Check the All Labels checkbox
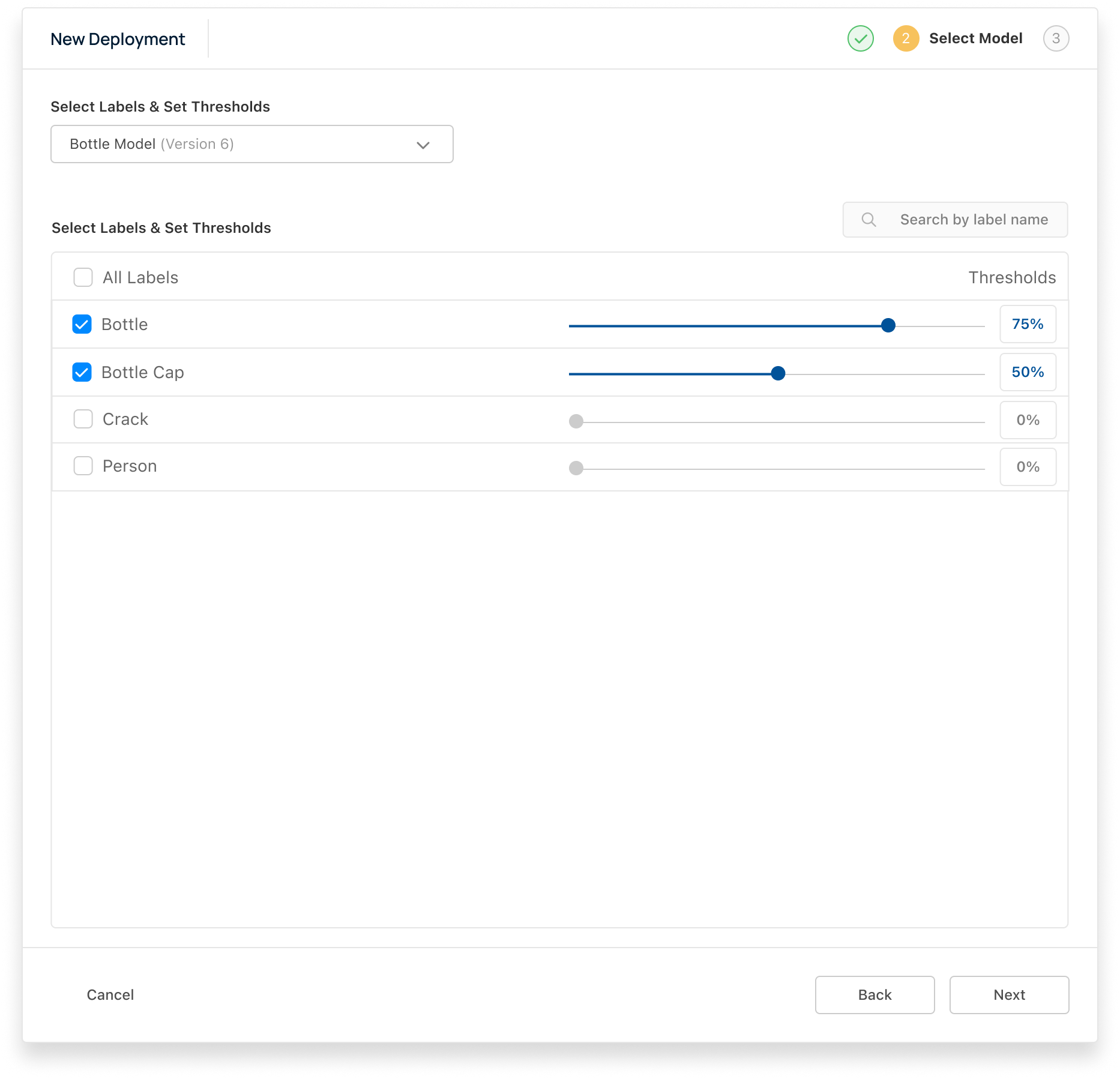 click(83, 277)
